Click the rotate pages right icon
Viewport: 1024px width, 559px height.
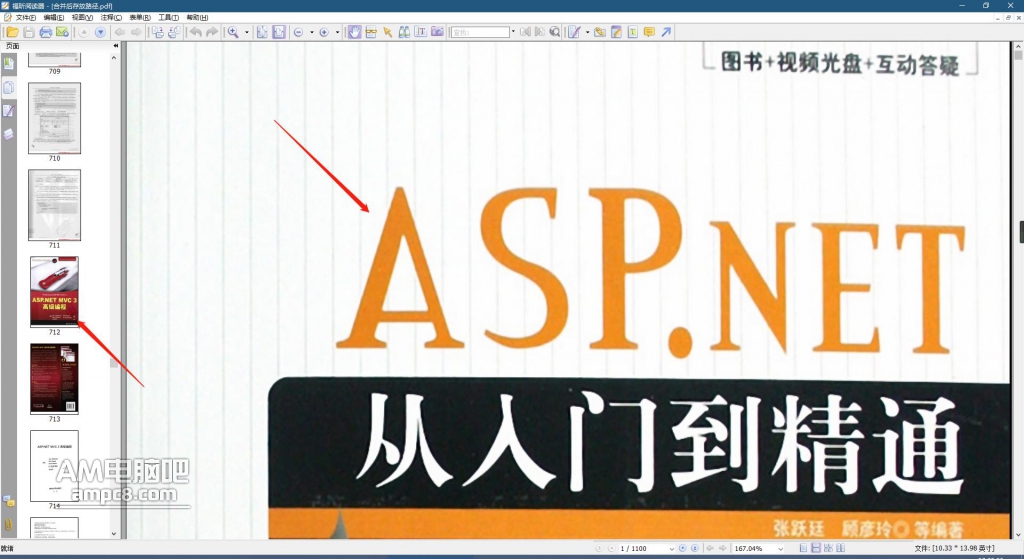pos(174,32)
